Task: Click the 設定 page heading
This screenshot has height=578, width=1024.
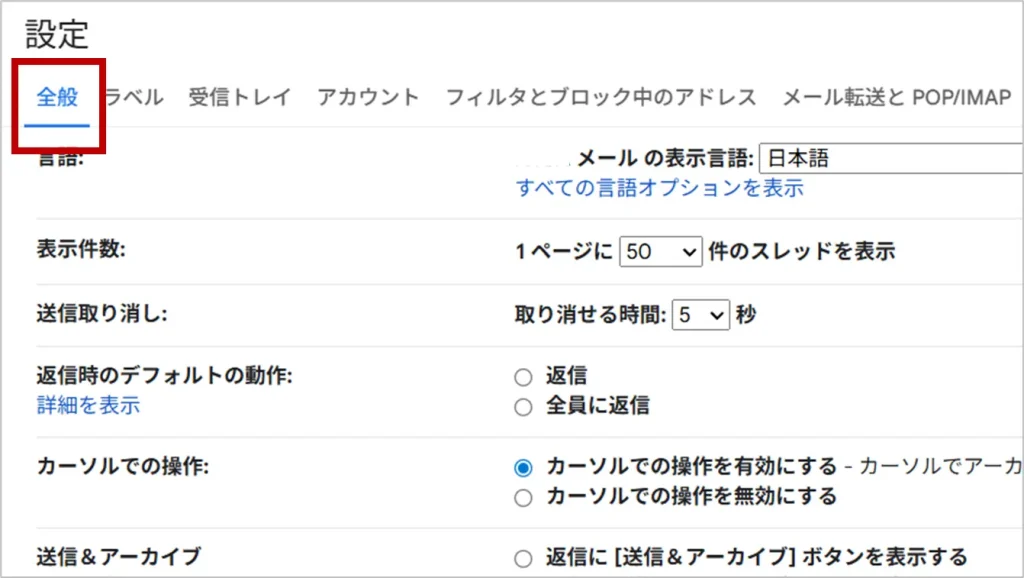Action: (x=57, y=35)
